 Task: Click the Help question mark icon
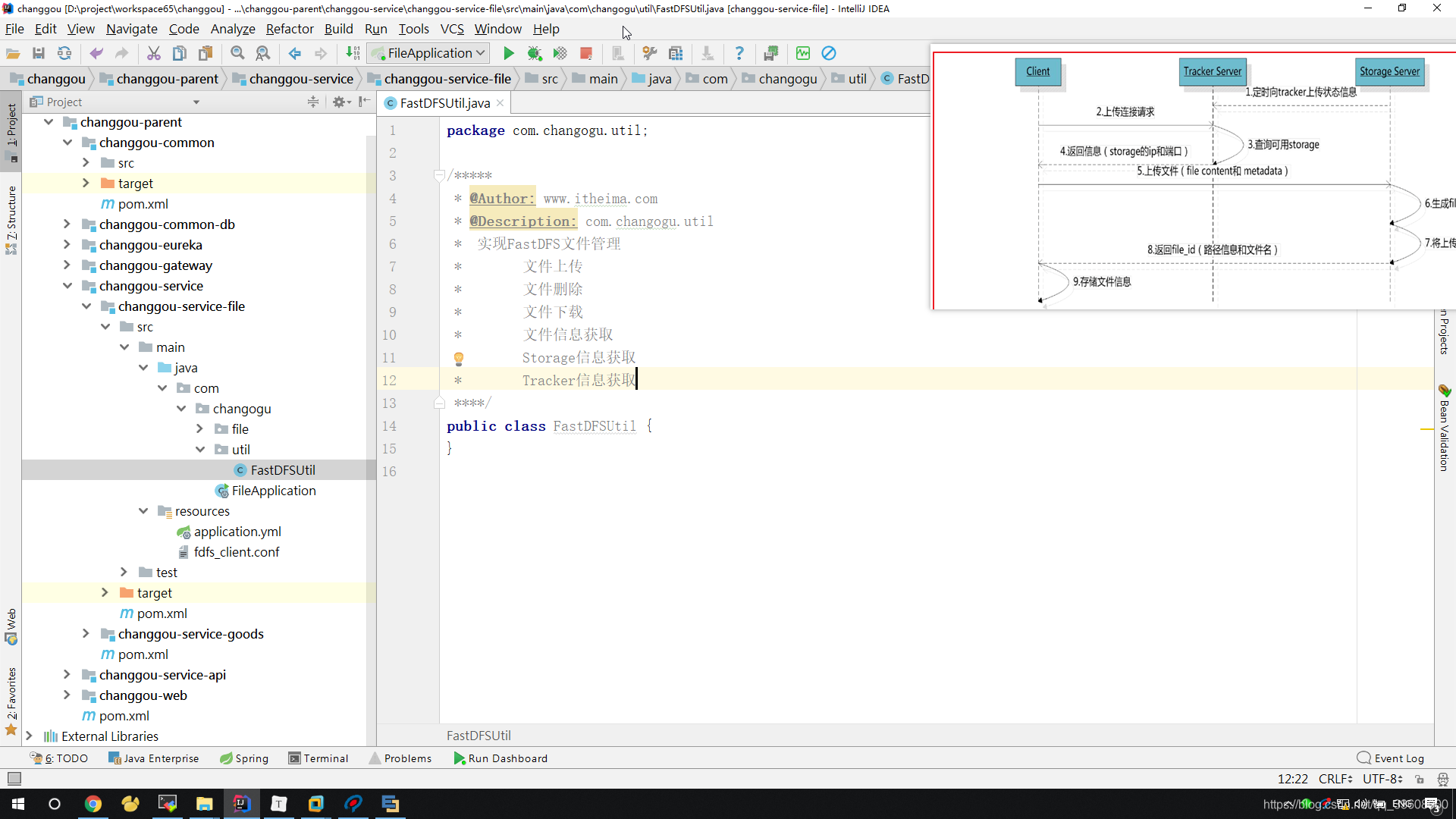click(739, 54)
